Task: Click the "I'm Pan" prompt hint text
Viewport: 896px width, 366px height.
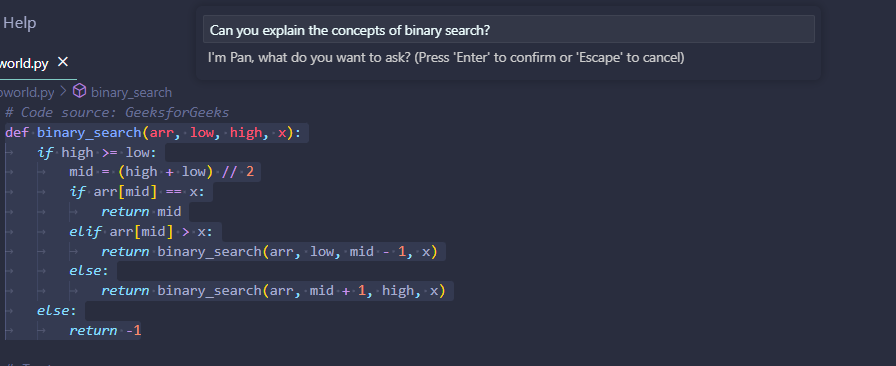Action: click(446, 58)
